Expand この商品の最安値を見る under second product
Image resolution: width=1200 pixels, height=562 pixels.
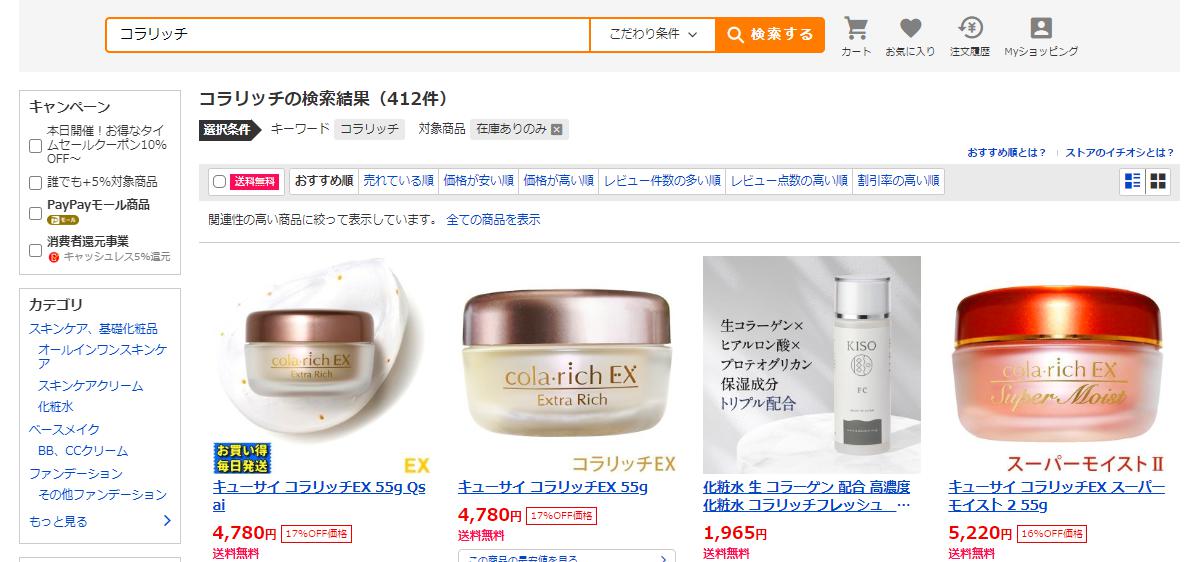click(567, 556)
